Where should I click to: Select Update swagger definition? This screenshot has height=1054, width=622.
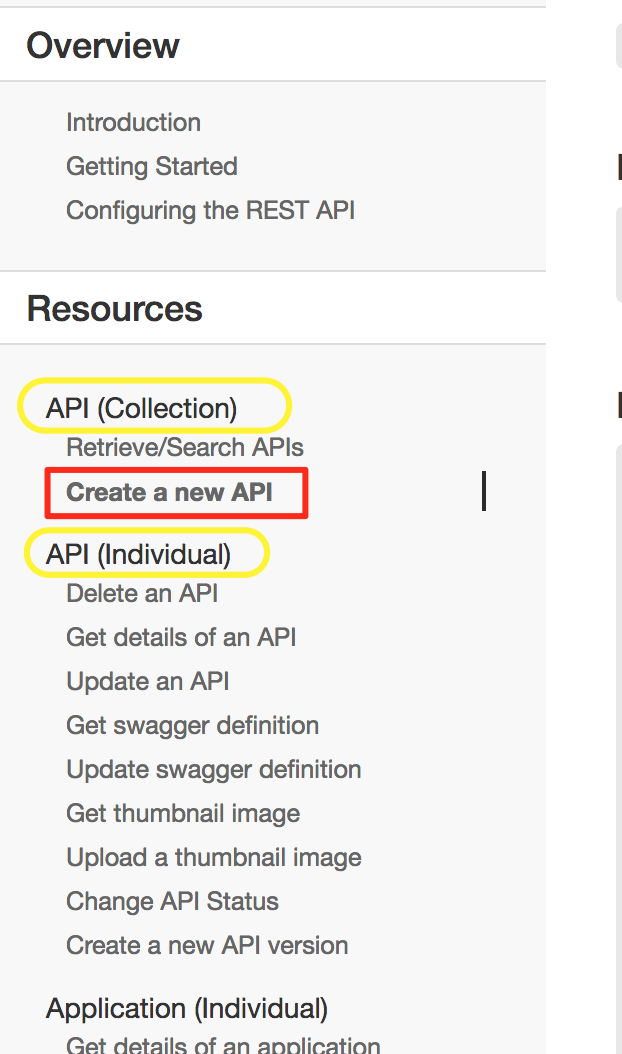coord(213,769)
